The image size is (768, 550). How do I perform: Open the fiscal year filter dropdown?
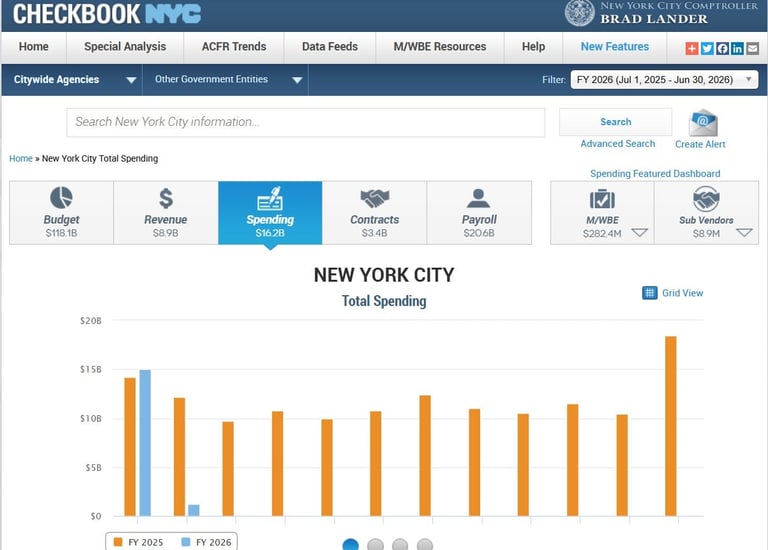(x=664, y=79)
